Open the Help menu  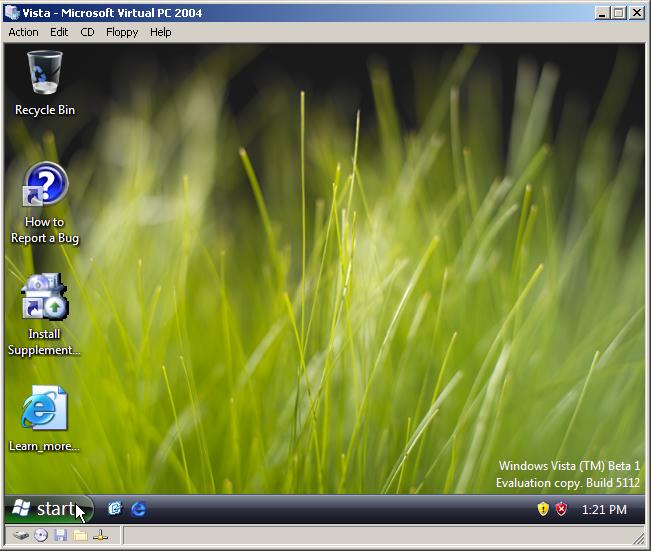(161, 32)
